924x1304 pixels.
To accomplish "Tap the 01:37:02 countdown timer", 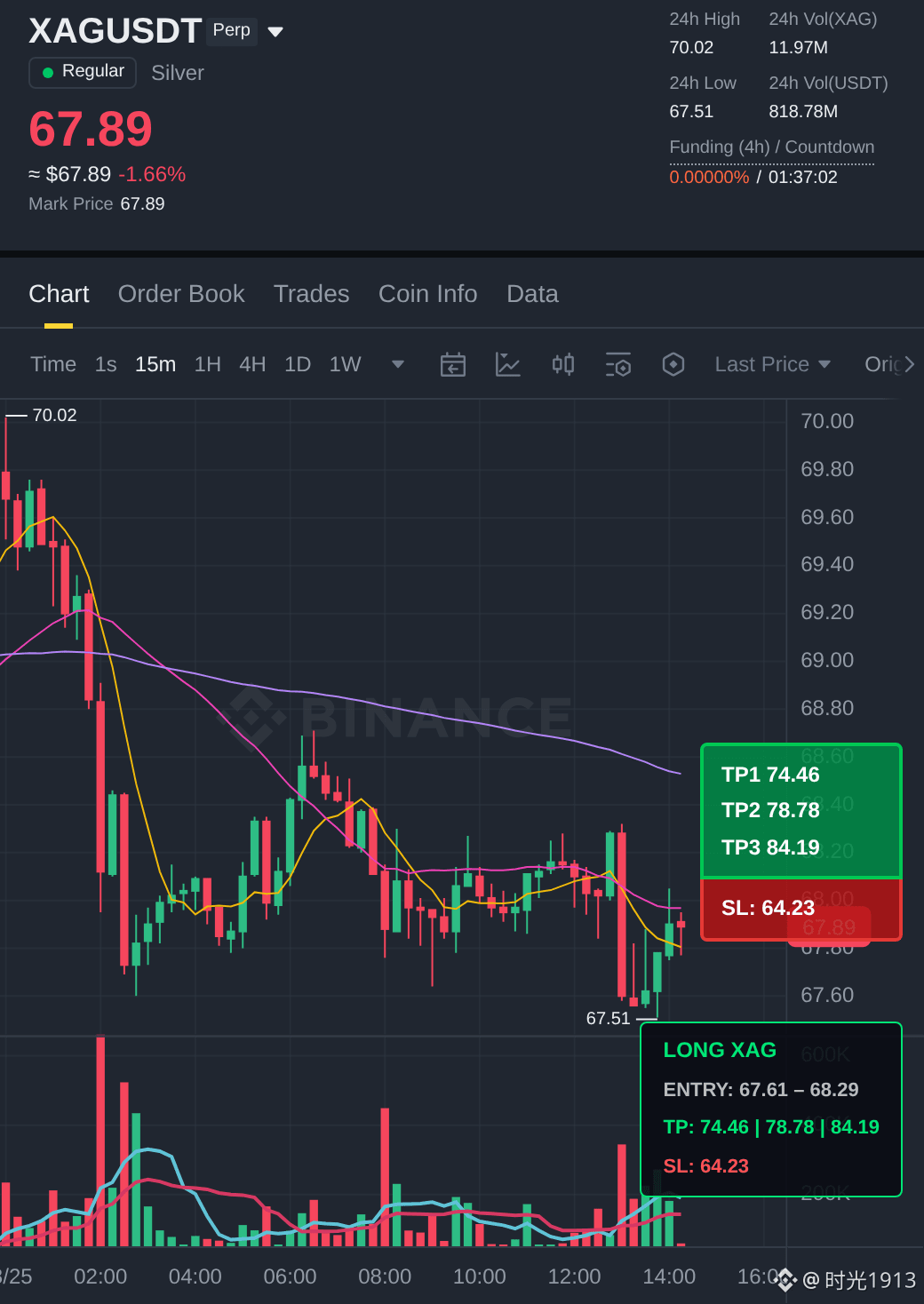I will pos(803,177).
